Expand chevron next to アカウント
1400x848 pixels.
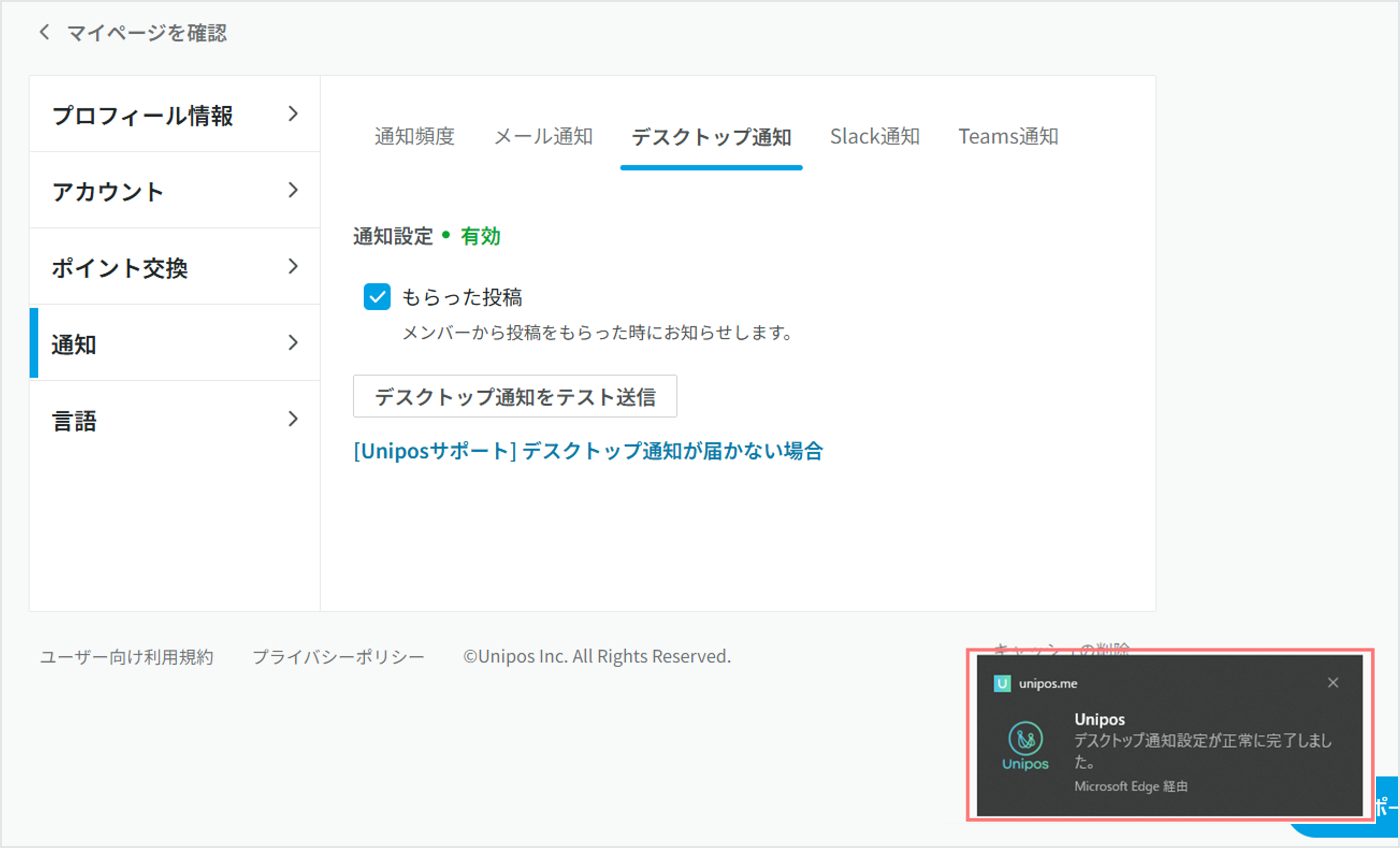coord(293,190)
